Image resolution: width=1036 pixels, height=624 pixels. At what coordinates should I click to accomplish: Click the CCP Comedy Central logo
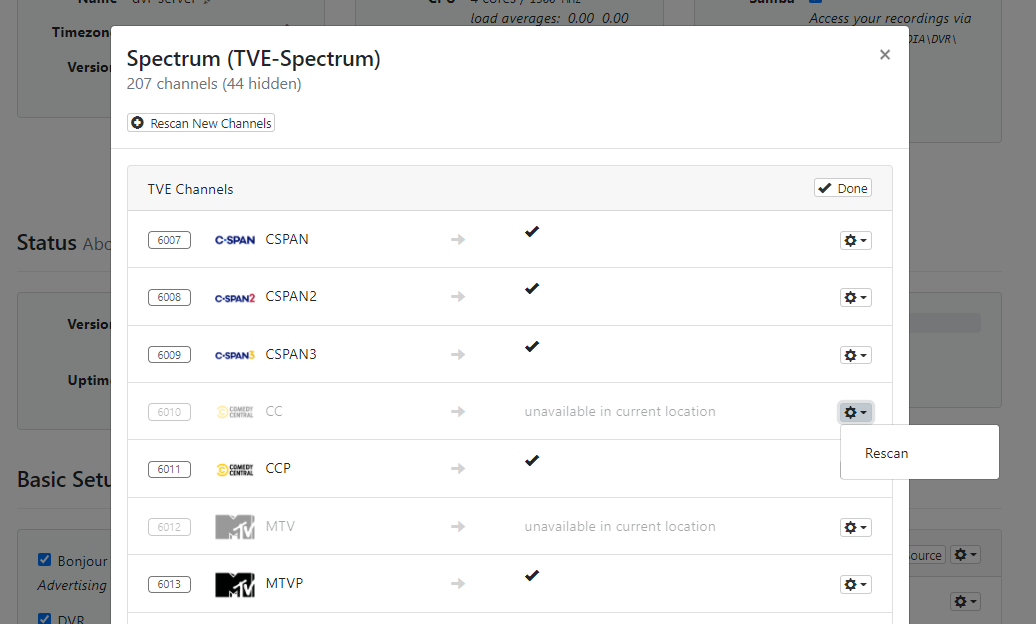[x=235, y=469]
